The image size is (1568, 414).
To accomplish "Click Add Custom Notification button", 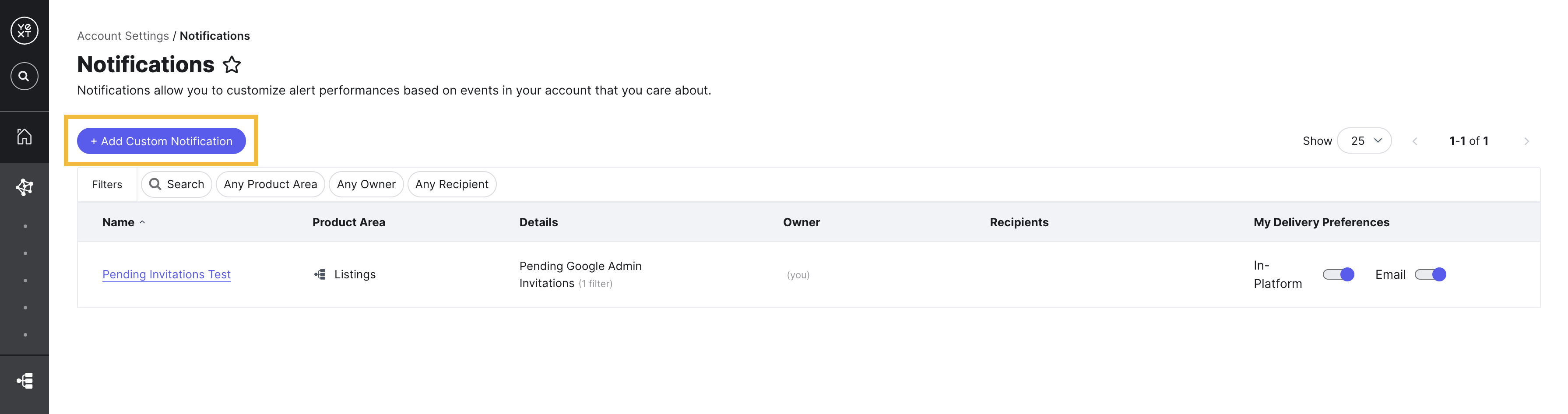I will point(161,141).
